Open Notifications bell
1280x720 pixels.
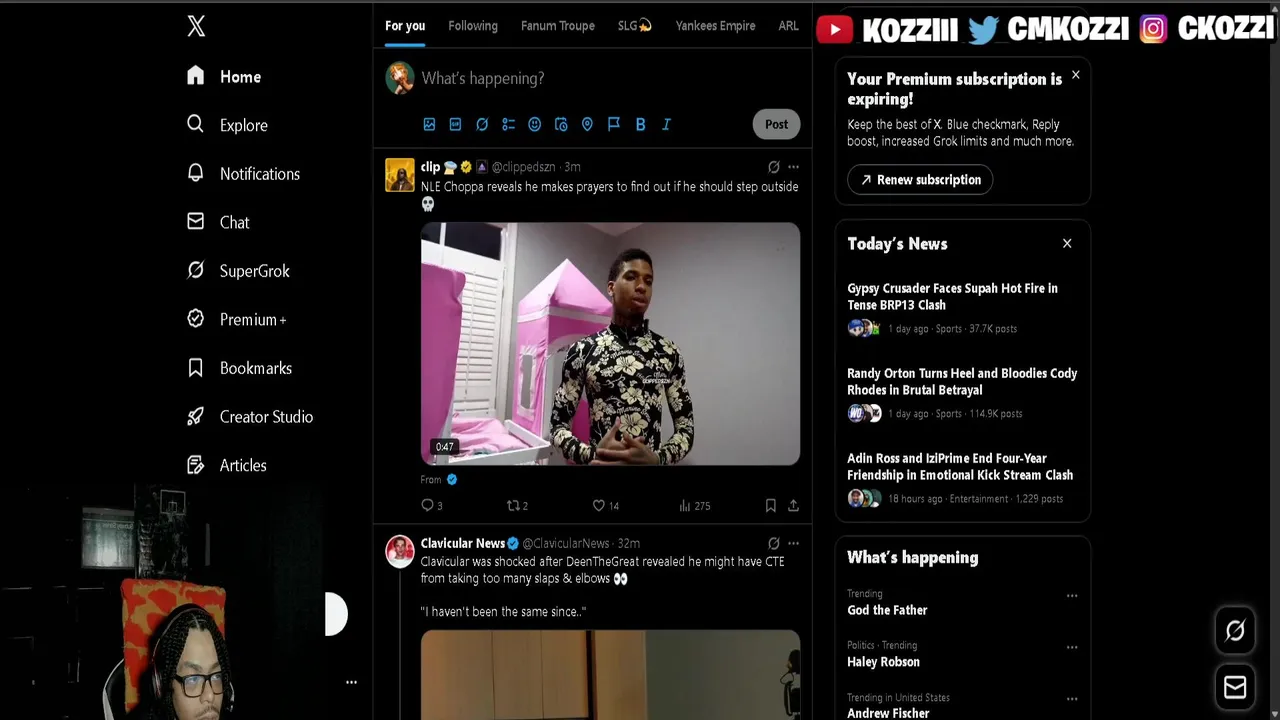[x=243, y=174]
